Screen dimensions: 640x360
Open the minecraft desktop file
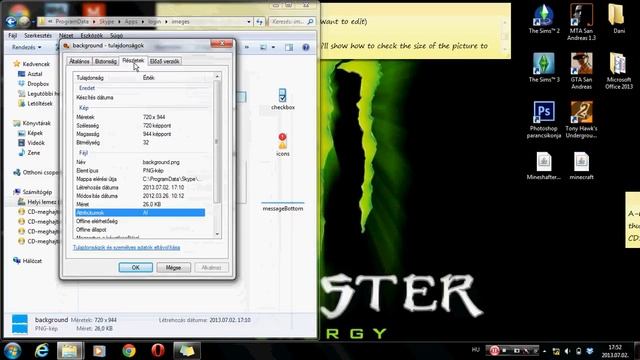click(581, 166)
